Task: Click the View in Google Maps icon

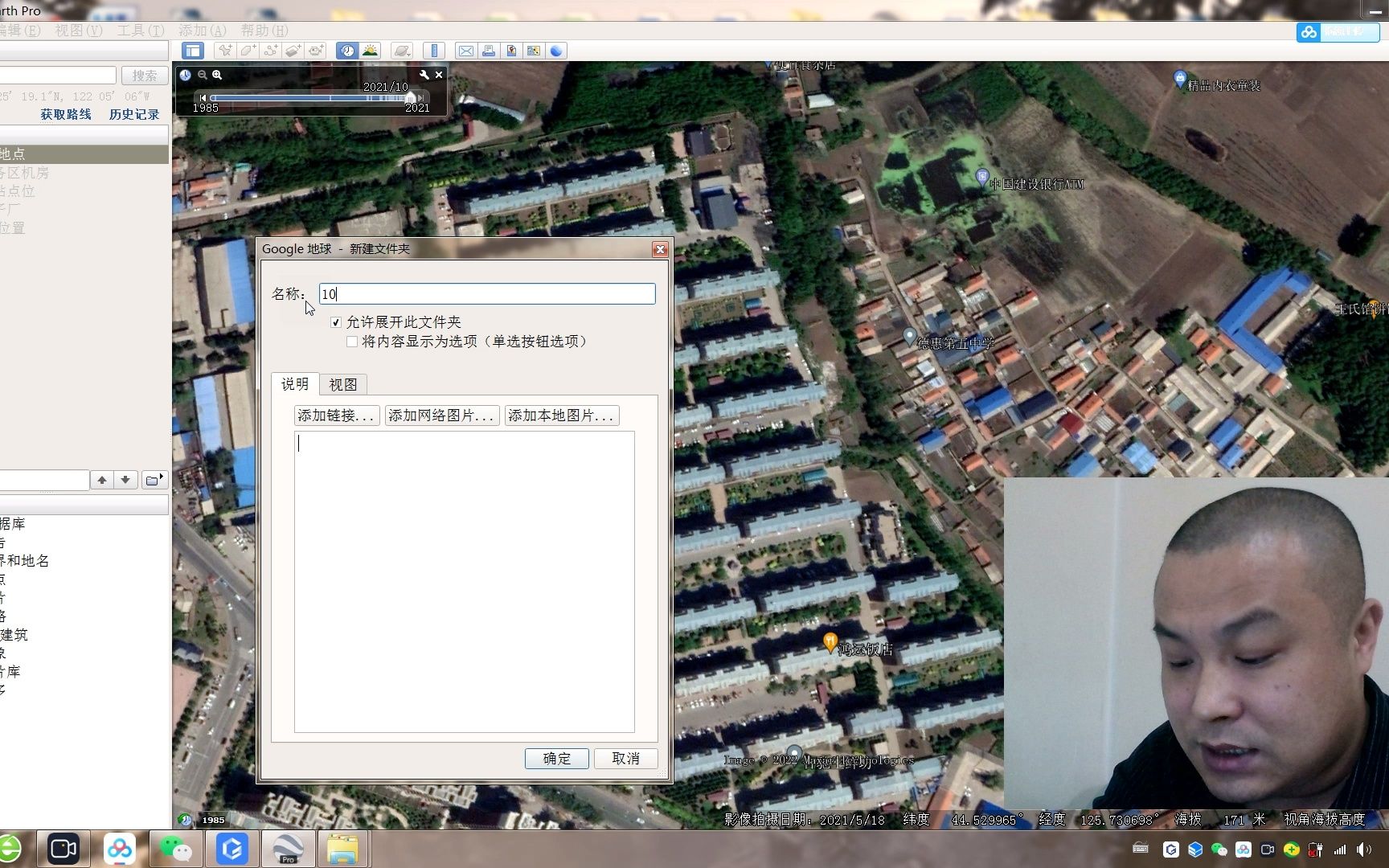Action: (x=534, y=51)
